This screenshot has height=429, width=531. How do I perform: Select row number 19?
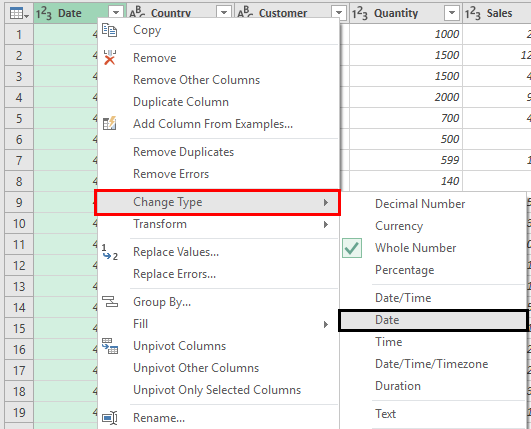coord(19,412)
